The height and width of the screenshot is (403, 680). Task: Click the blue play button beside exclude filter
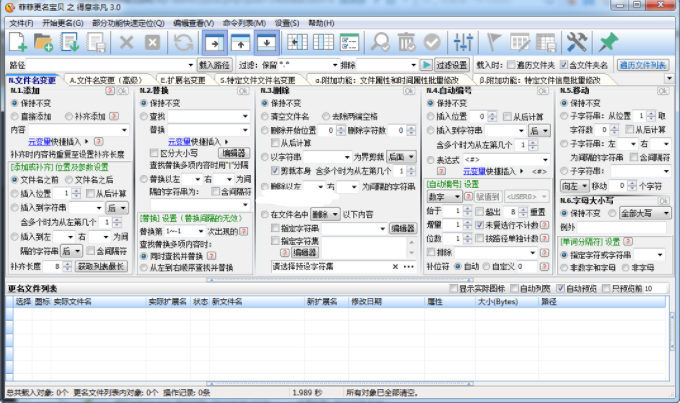coord(426,65)
